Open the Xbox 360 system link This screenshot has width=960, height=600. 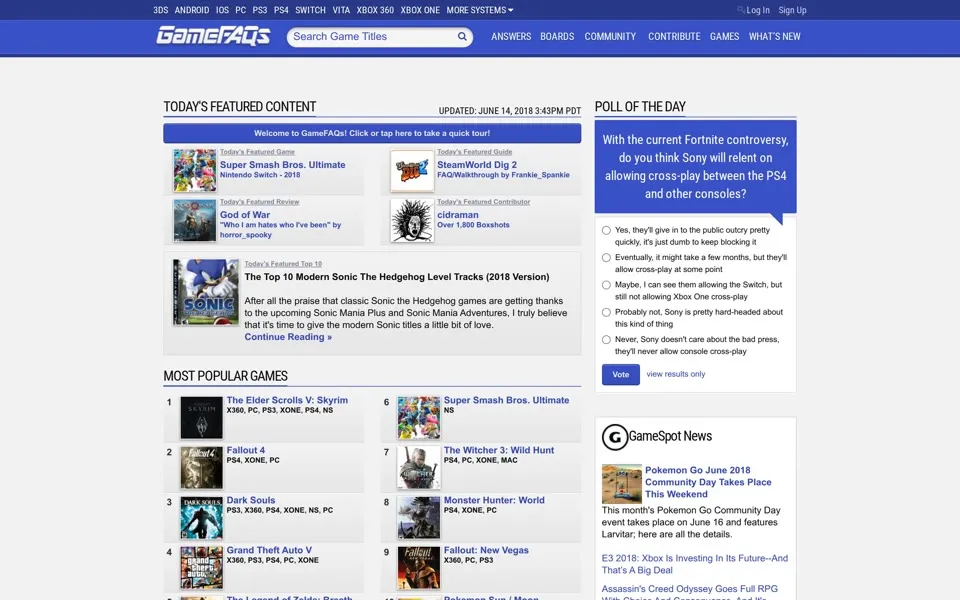[x=375, y=10]
